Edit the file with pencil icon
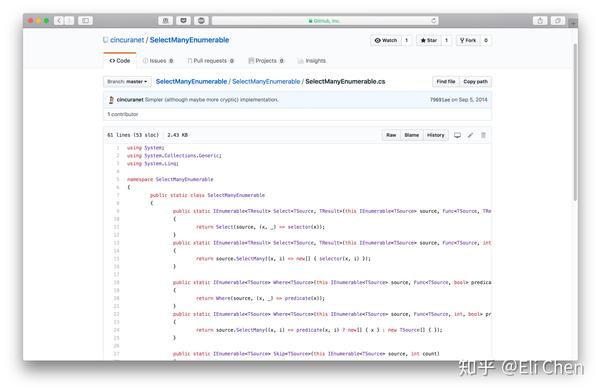Viewport: 600px width, 392px height. coord(470,135)
